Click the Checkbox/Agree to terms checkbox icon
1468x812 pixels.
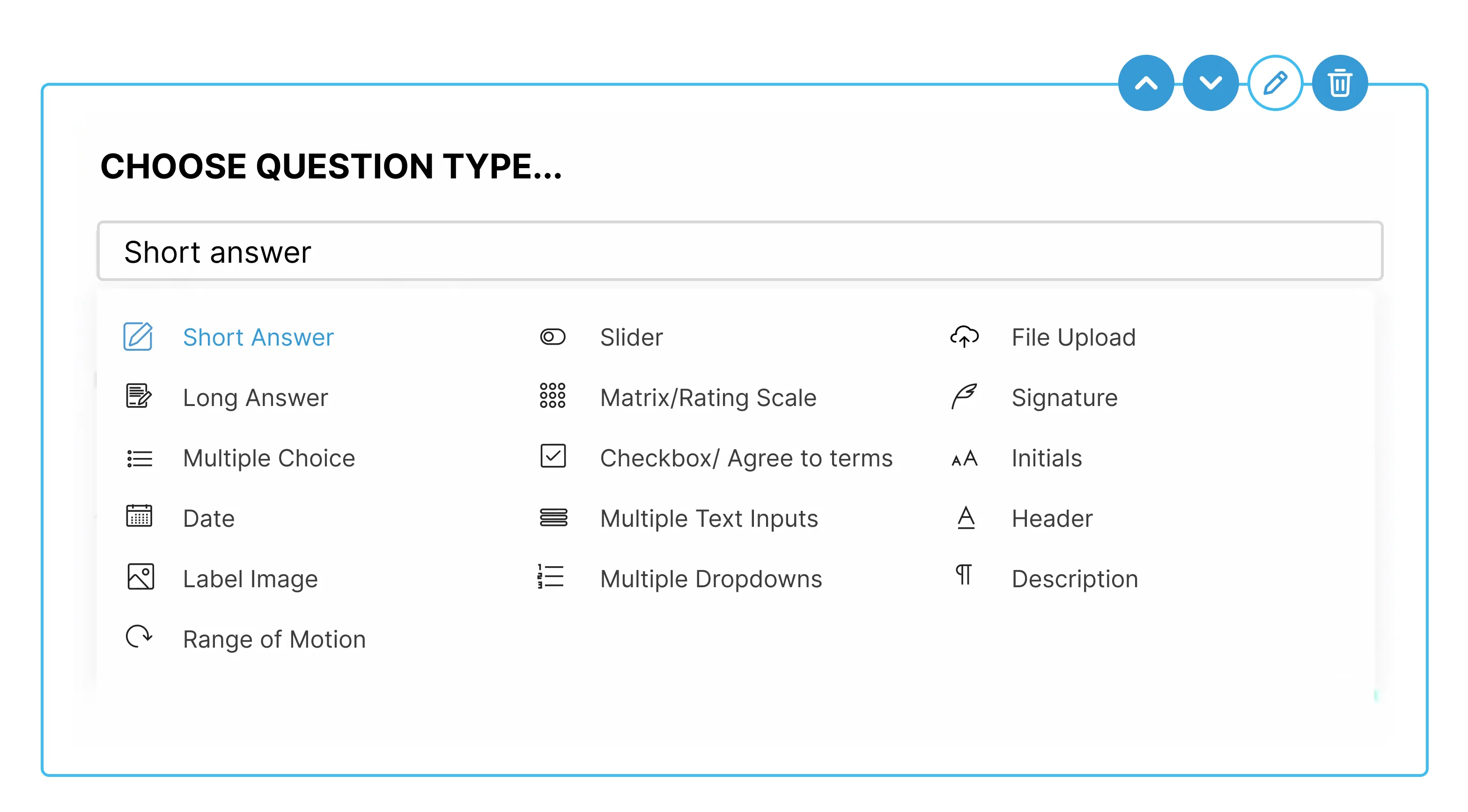pos(553,457)
